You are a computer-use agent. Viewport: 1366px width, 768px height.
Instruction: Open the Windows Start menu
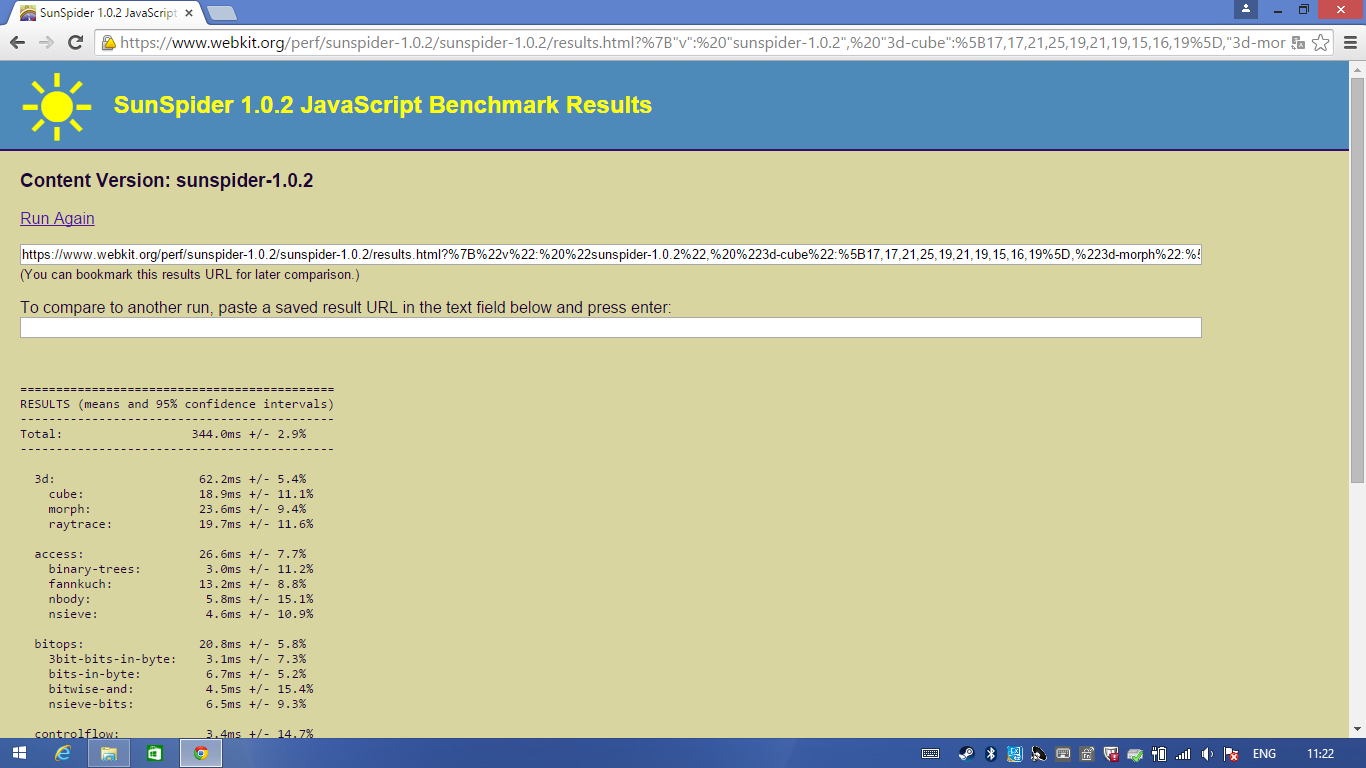19,753
